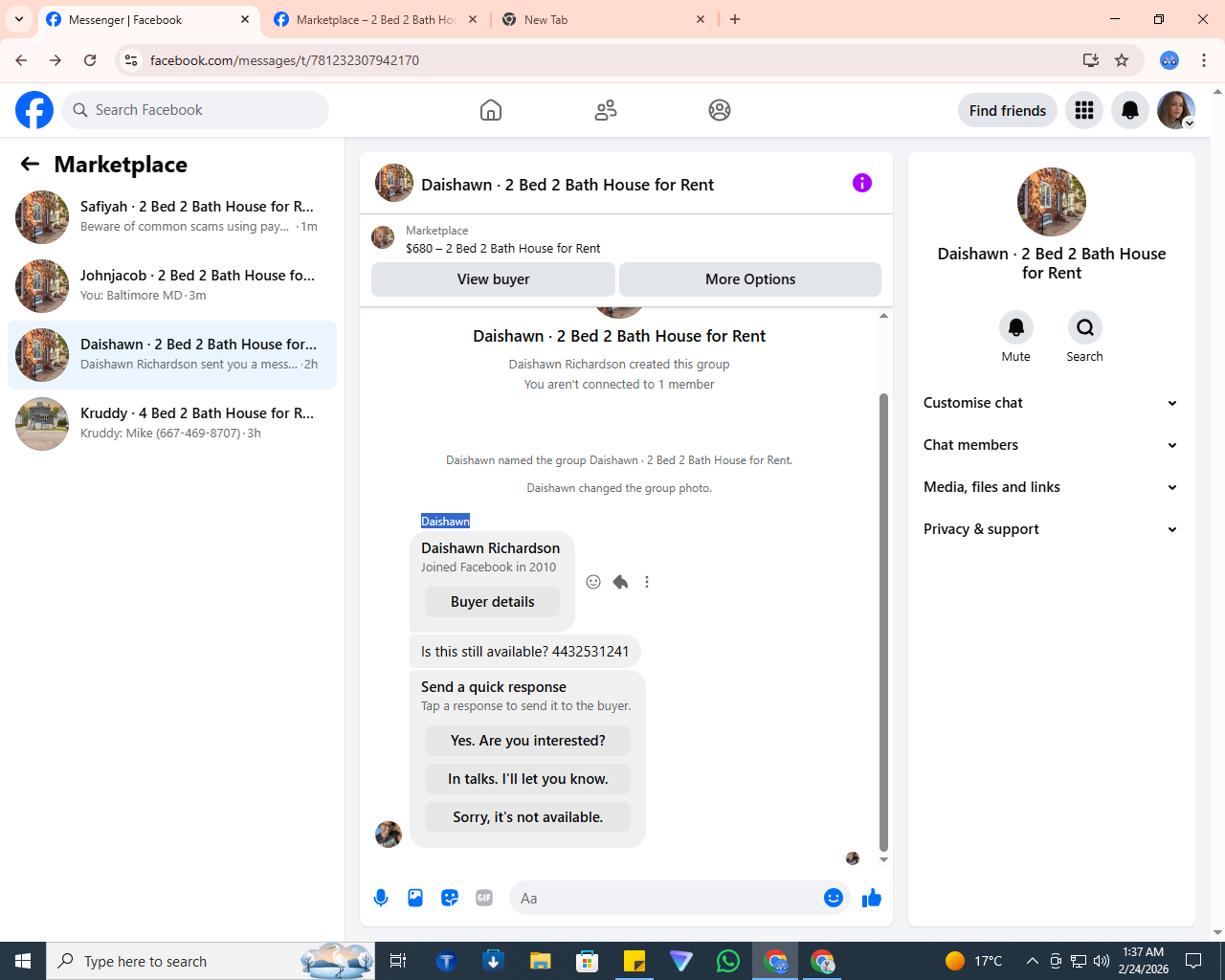Attach a photo with the image icon
The height and width of the screenshot is (980, 1225).
click(415, 898)
